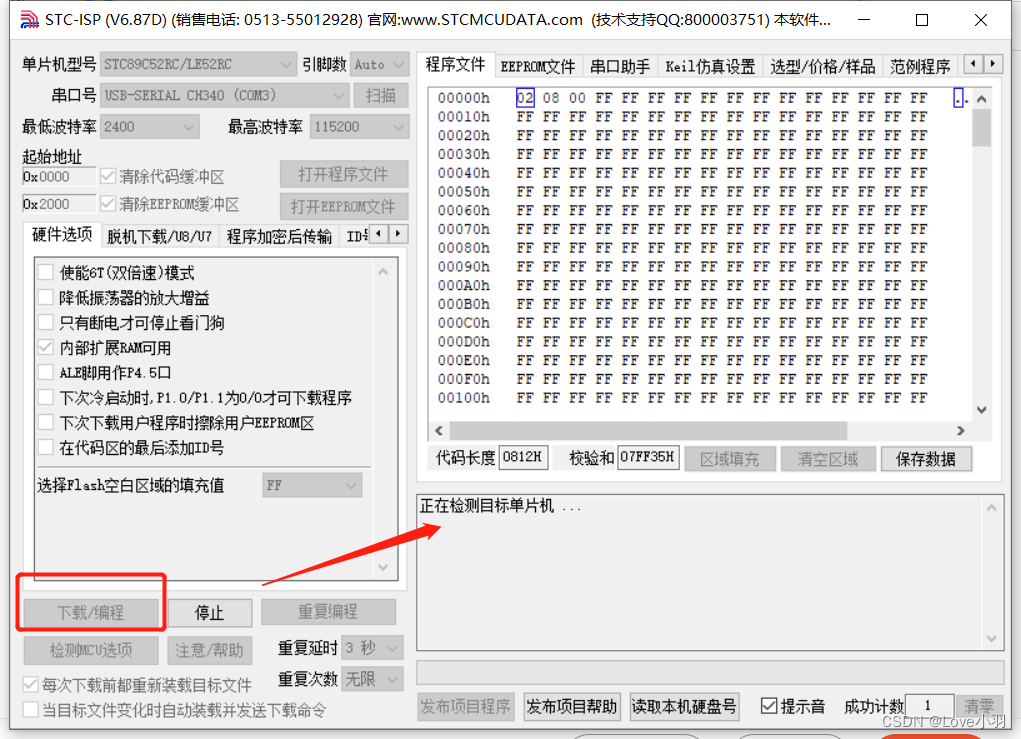The height and width of the screenshot is (739, 1021).
Task: Toggle 在代码区的最后添加ID号 checkbox
Action: click(x=46, y=447)
